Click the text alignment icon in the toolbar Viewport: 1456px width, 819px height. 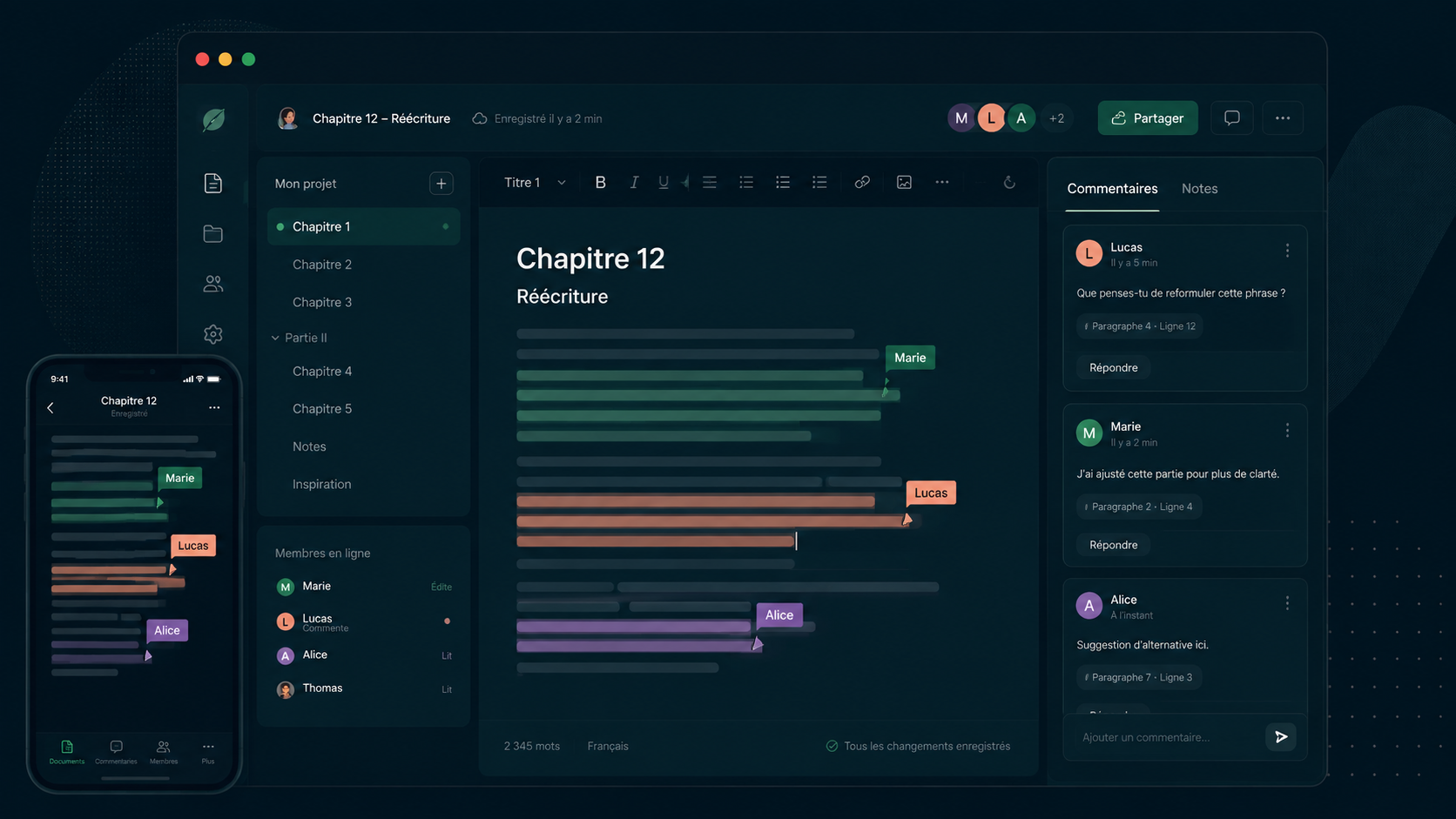pyautogui.click(x=710, y=182)
